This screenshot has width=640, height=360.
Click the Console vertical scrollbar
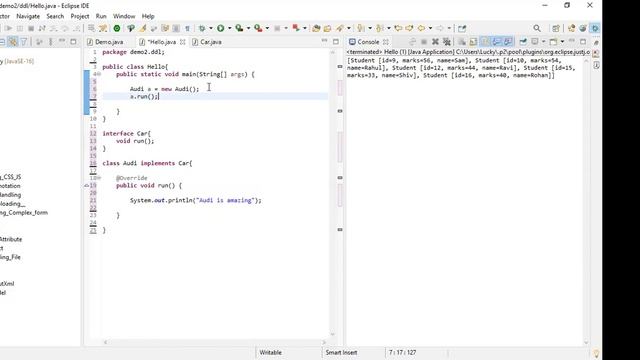click(x=586, y=200)
